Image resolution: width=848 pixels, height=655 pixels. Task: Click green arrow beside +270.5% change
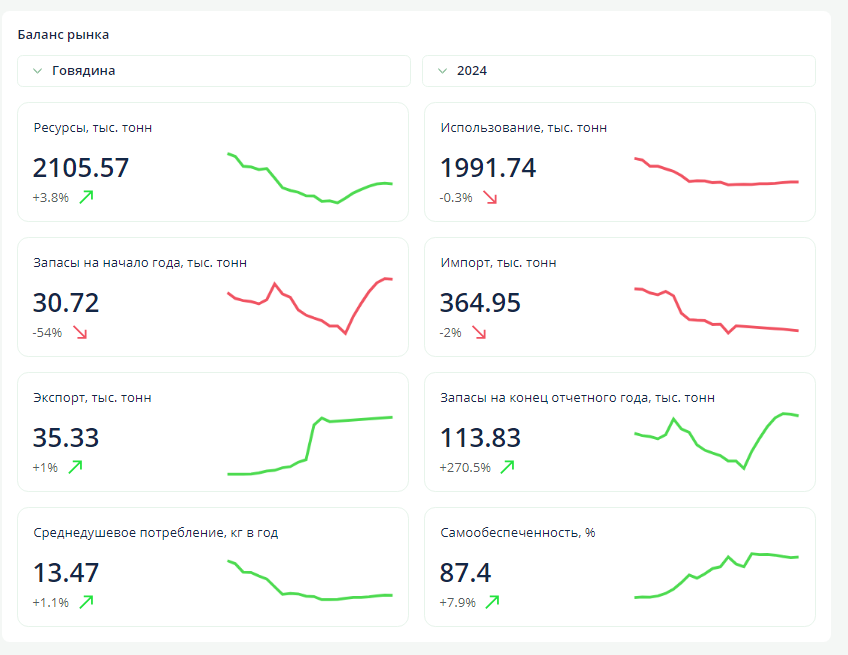(507, 467)
